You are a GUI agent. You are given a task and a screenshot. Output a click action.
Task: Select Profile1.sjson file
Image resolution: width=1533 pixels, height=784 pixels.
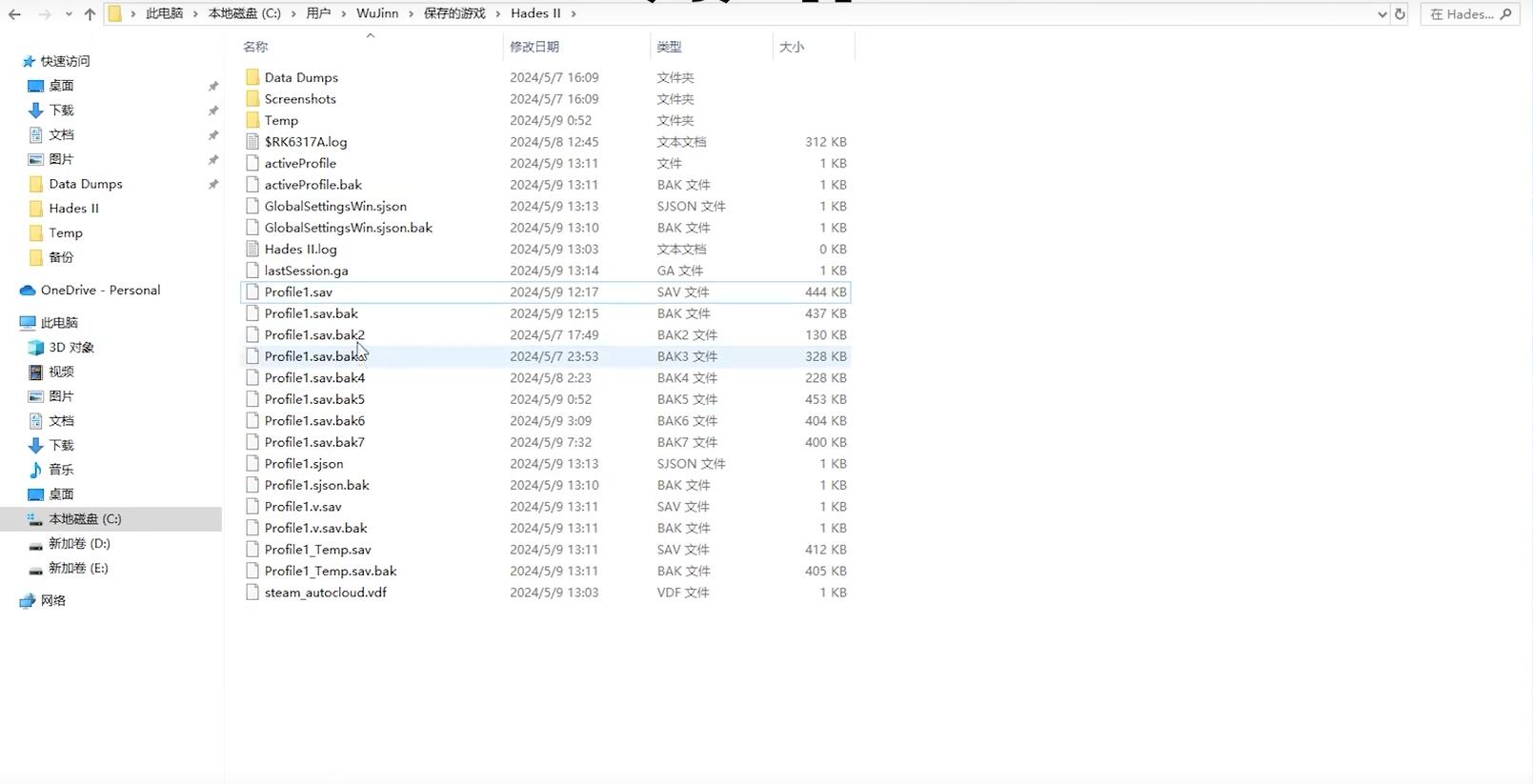click(x=304, y=463)
